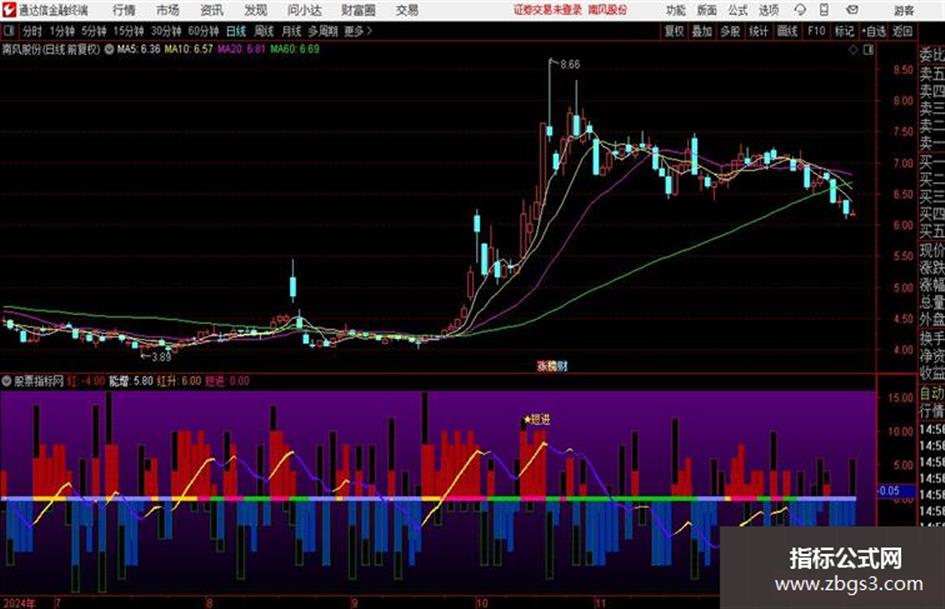The height and width of the screenshot is (609, 945).
Task: Switch to the 1分钟 period tab
Action: click(x=62, y=31)
